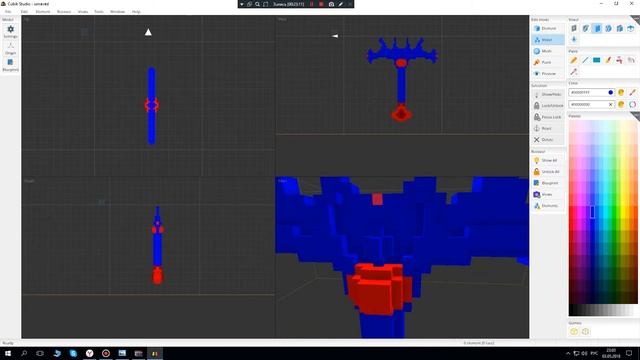Open the model Settings gear
This screenshot has height=360, width=640.
(10, 31)
